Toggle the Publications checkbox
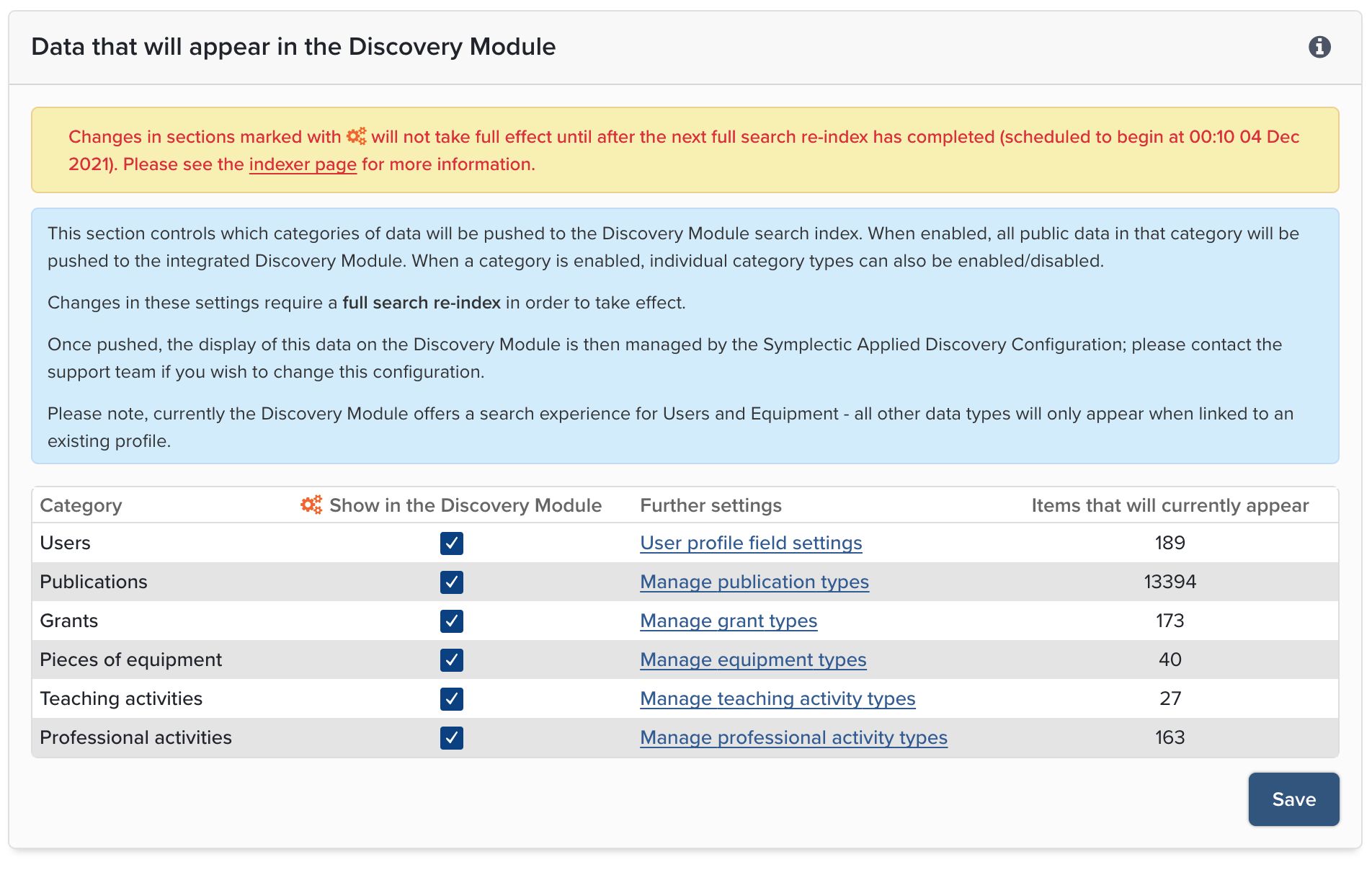Image resolution: width=1372 pixels, height=870 pixels. point(451,582)
